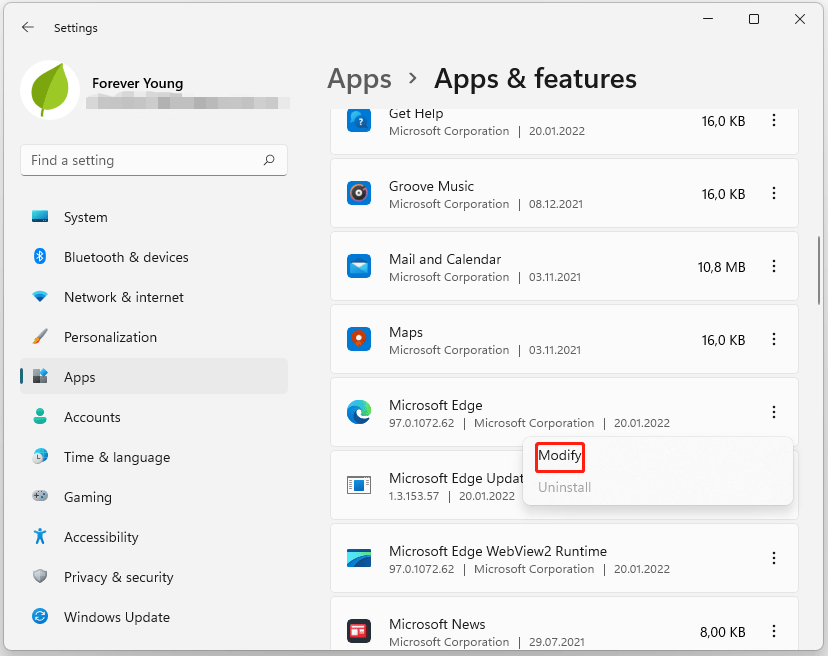Click the 10,8 MB size value
Screen dimensions: 828x656
pyautogui.click(x=721, y=267)
